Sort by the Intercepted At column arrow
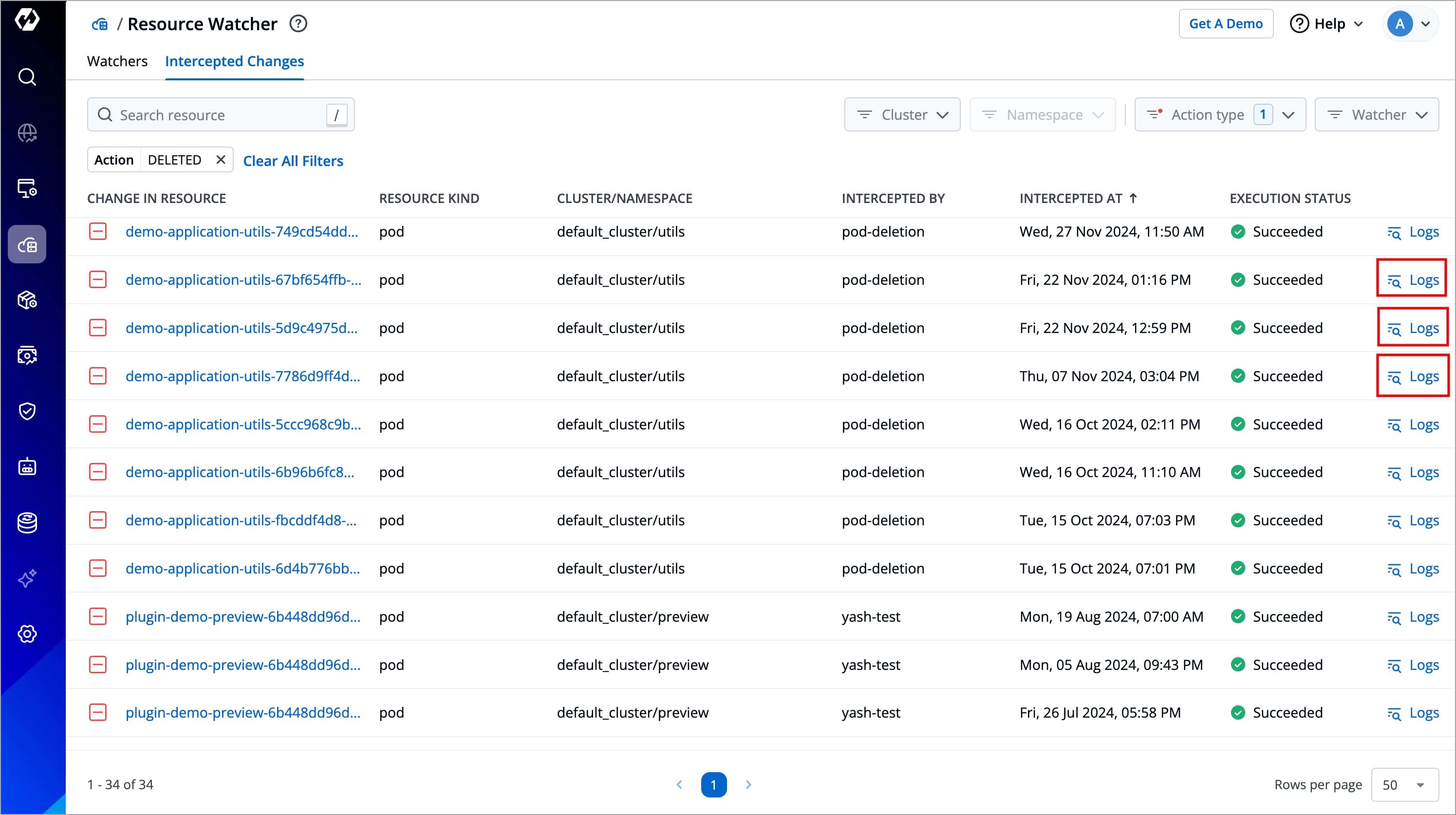The image size is (1456, 815). tap(1133, 198)
